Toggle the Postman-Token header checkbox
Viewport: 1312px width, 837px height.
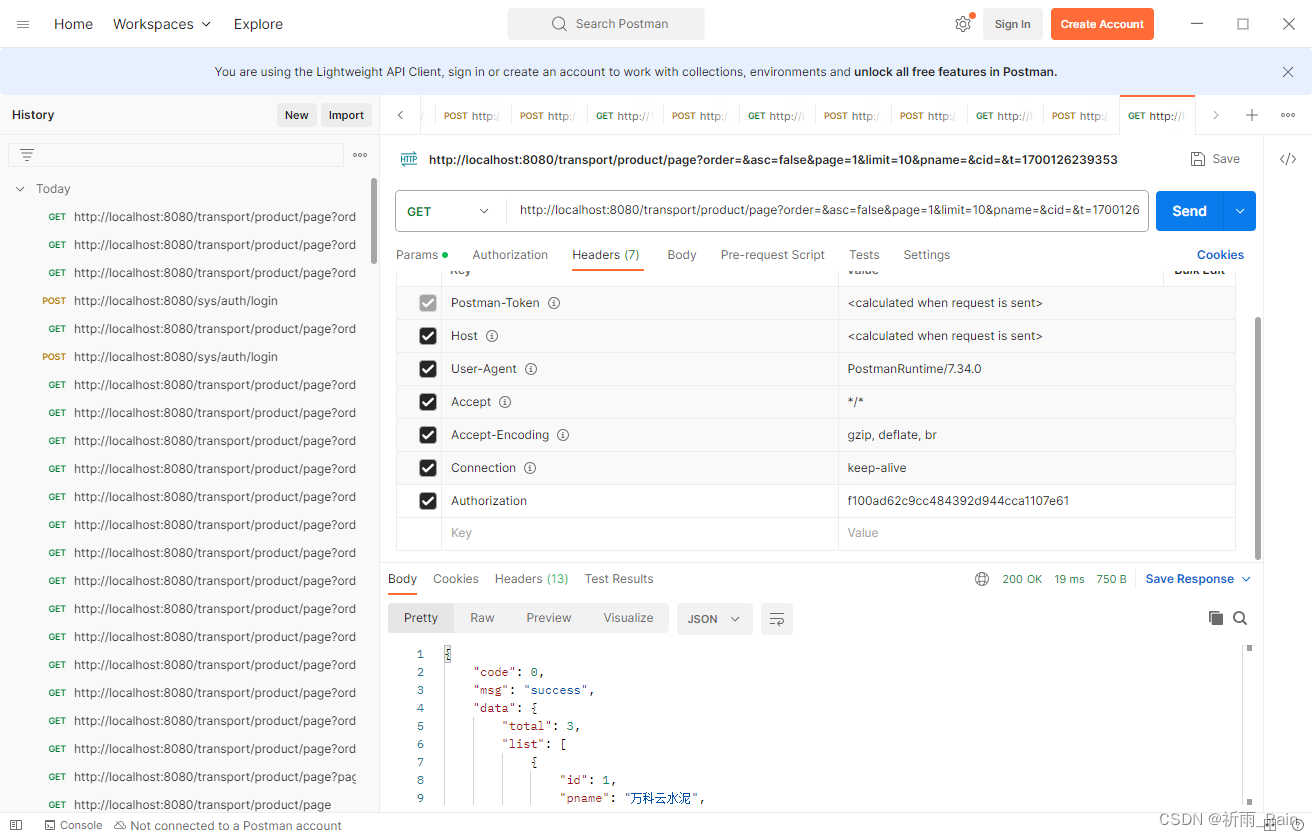[x=428, y=303]
